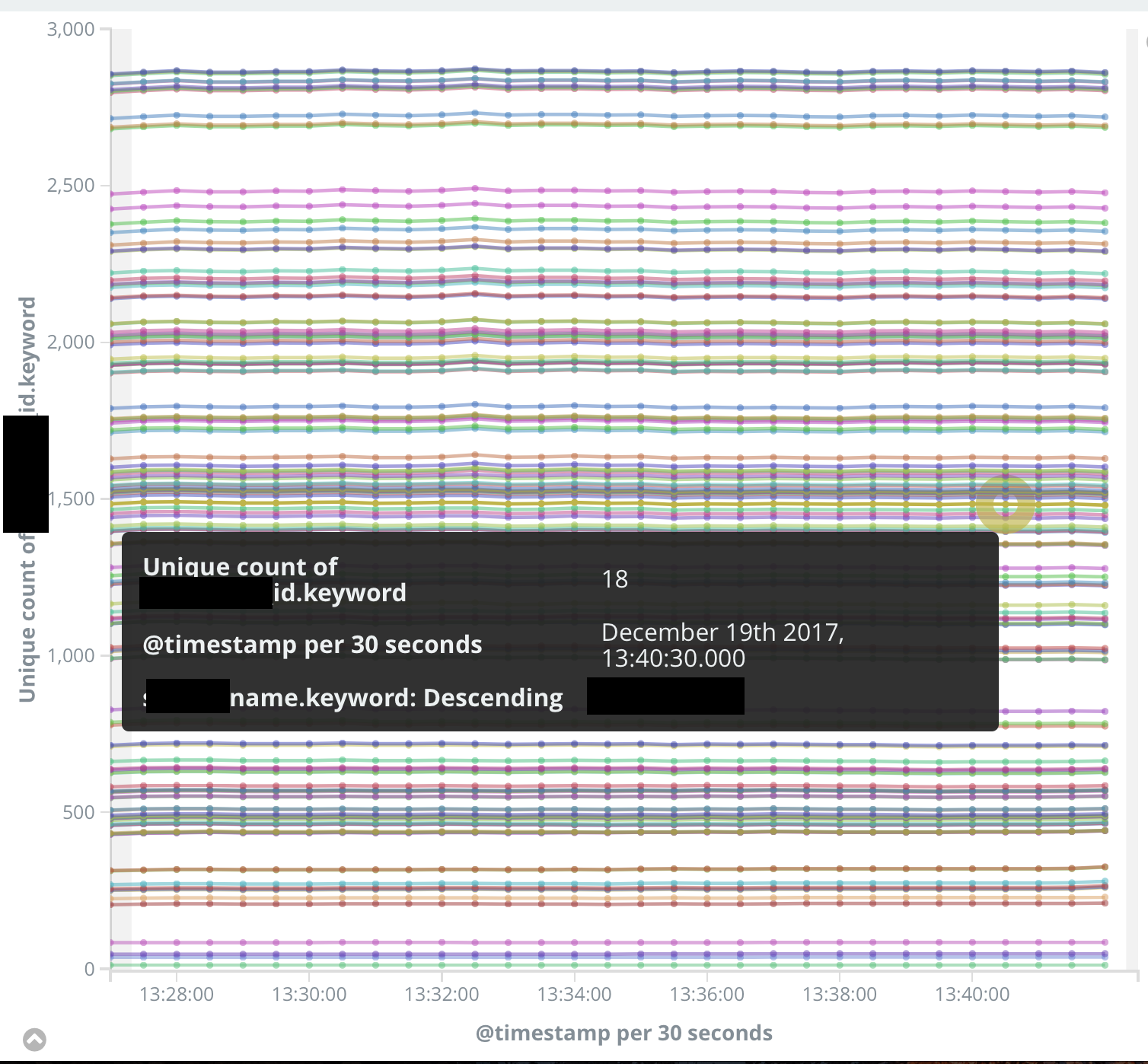Click the 2,500 y-axis label

tap(71, 186)
